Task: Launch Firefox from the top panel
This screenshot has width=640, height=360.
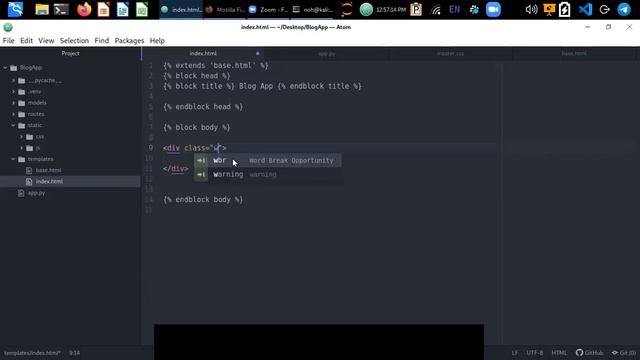Action: click(x=84, y=9)
